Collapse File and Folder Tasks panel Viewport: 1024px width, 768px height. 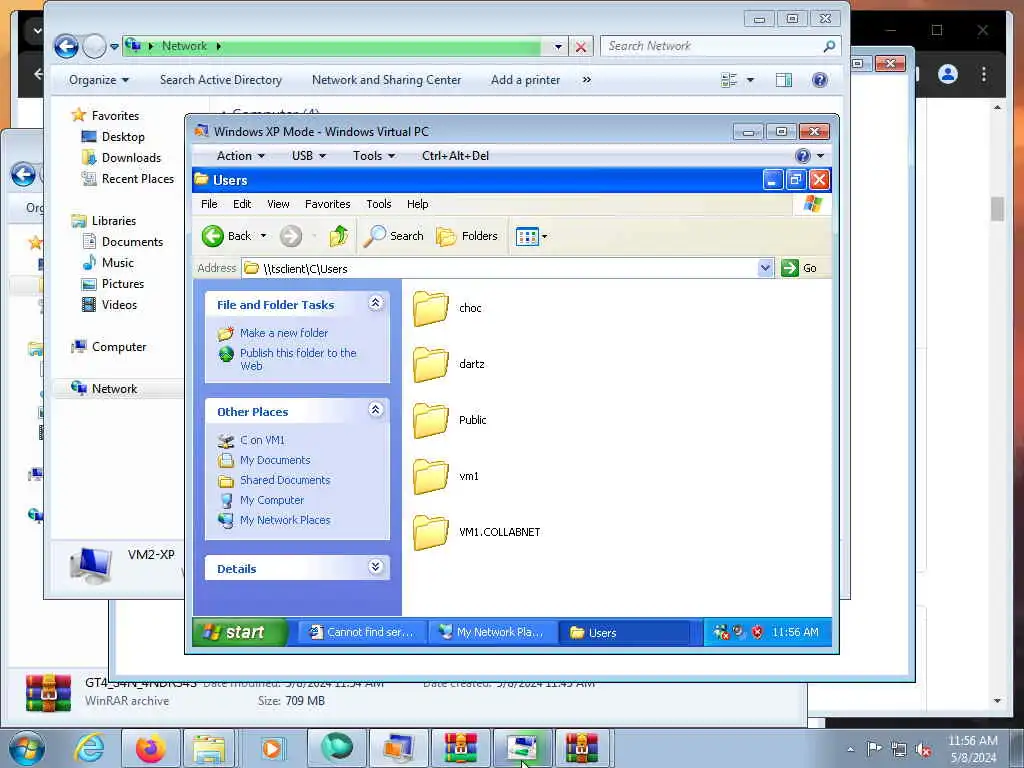click(x=376, y=303)
